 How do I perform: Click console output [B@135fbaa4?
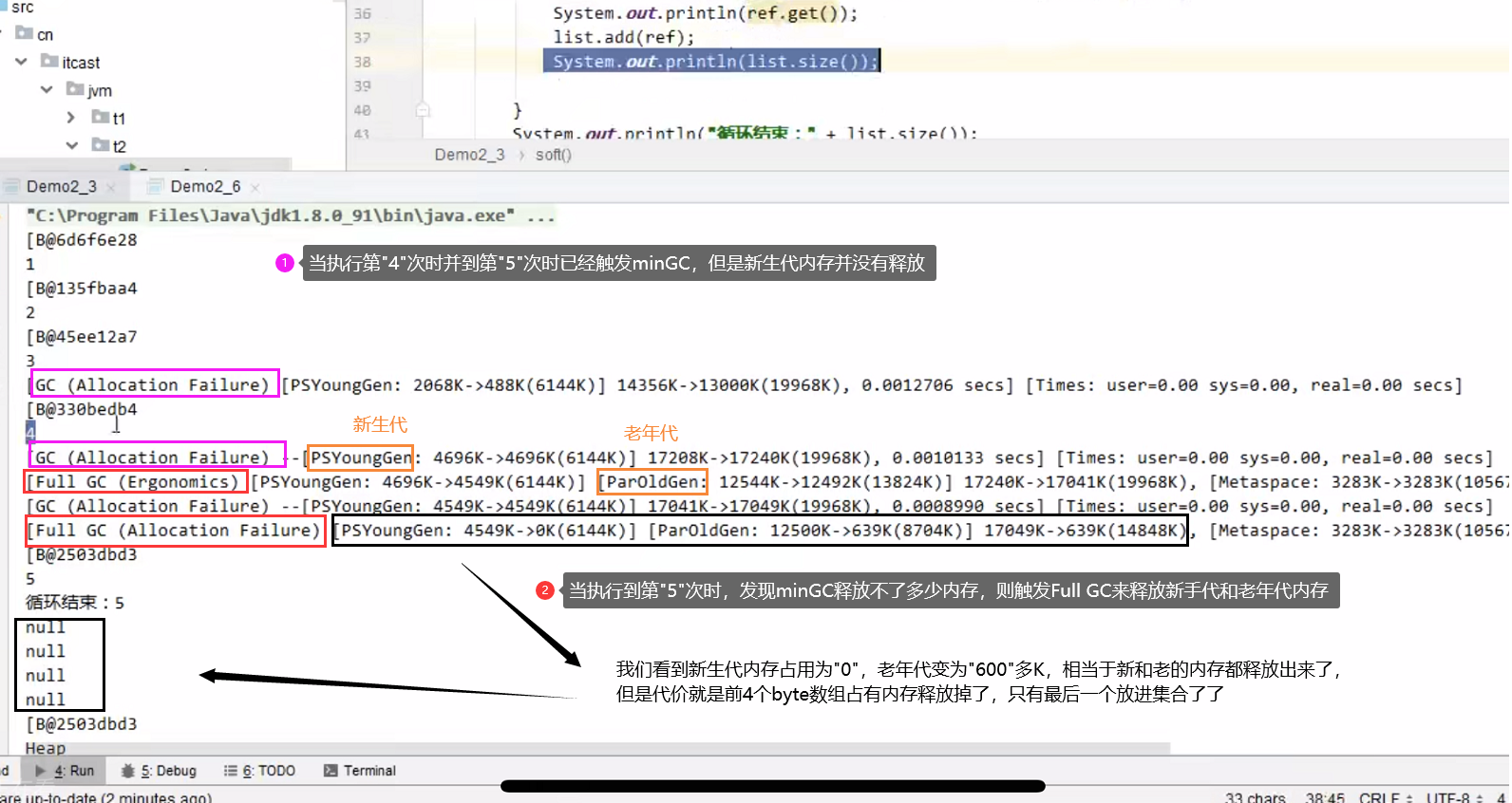[82, 288]
